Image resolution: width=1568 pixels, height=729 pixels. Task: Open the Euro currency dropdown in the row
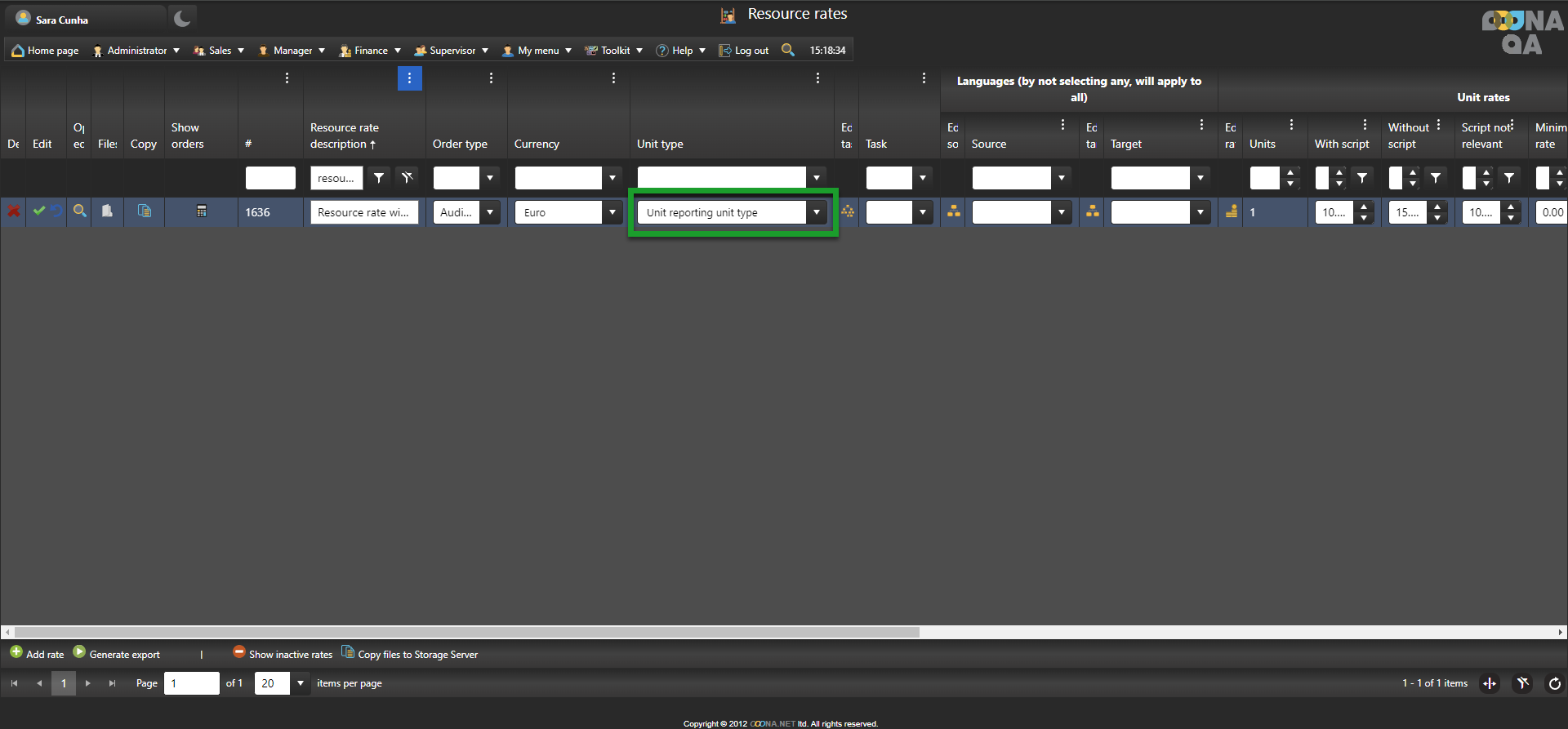(612, 212)
